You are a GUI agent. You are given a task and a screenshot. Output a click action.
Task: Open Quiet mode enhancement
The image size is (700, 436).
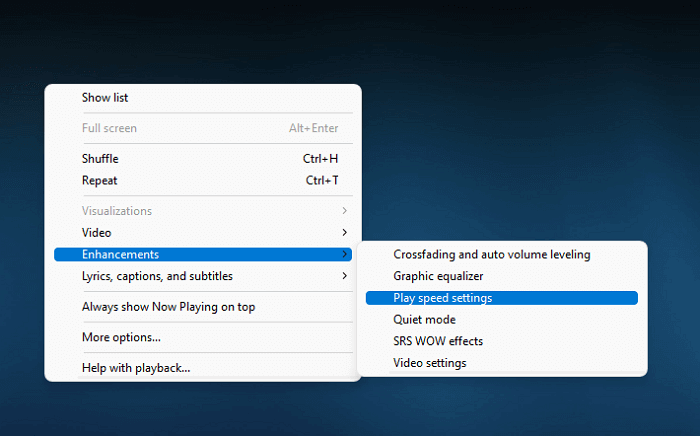(424, 320)
